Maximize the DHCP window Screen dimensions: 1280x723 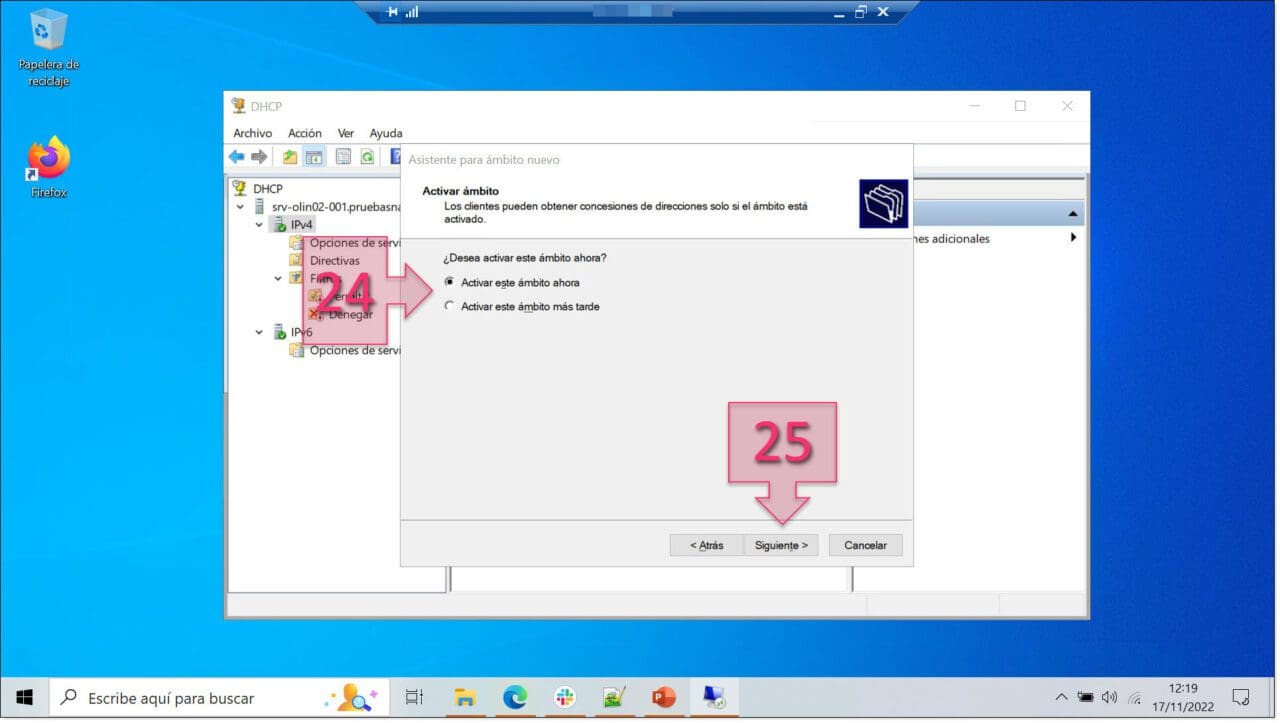[1020, 106]
